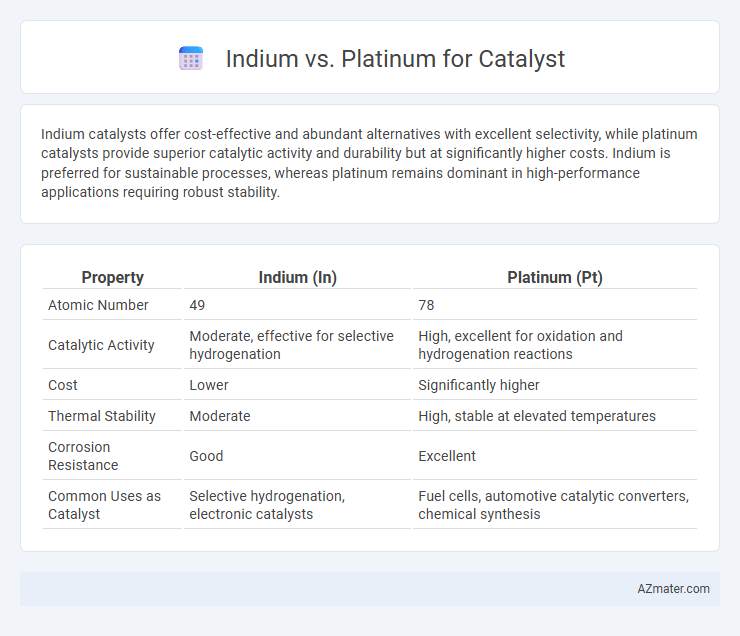Click the 'Indium vs. Platinum for Catalyst' title
This screenshot has width=740, height=636.
[x=395, y=59]
